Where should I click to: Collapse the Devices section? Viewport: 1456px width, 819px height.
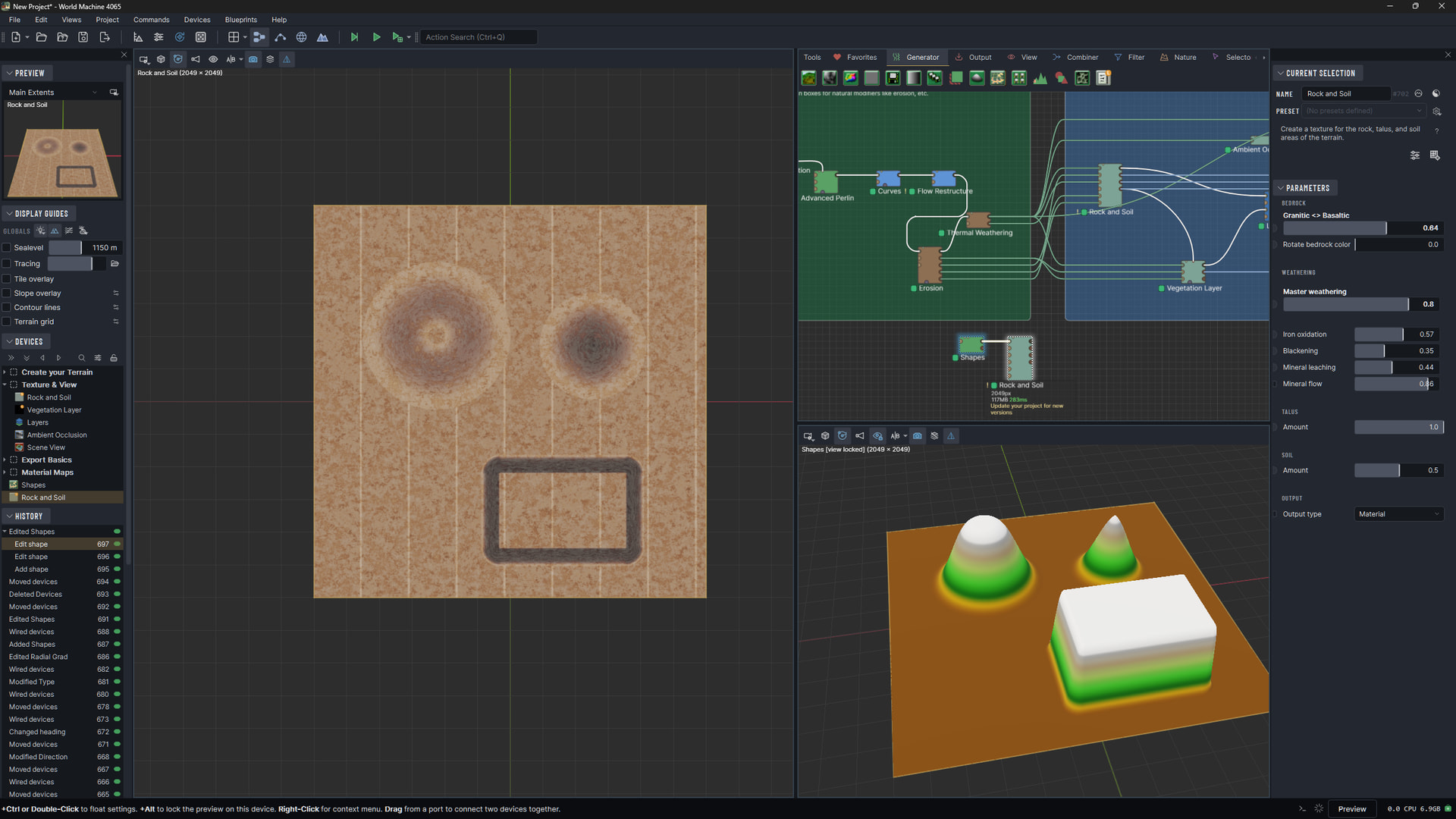(25, 342)
